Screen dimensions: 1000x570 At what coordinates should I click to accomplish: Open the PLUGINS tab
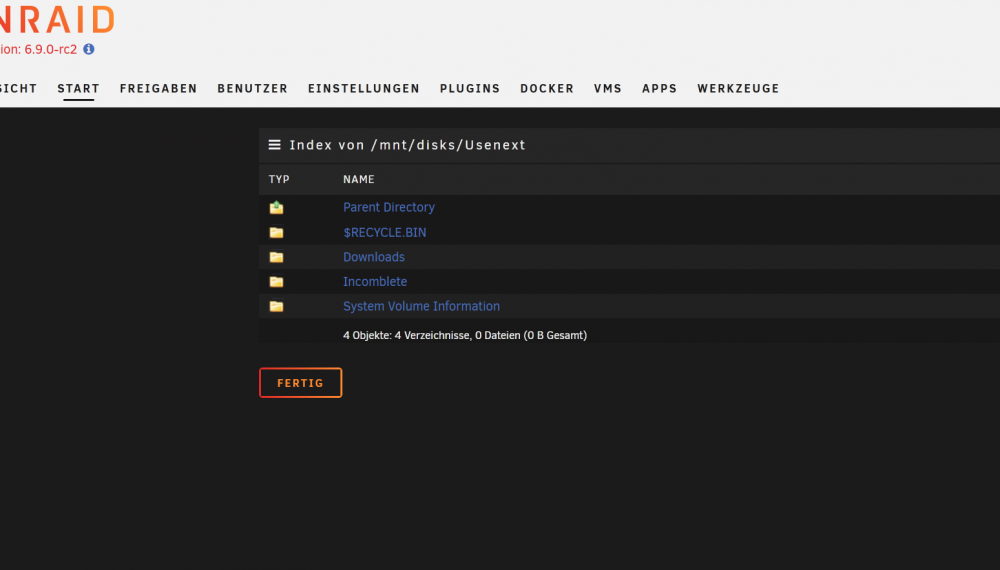click(470, 89)
